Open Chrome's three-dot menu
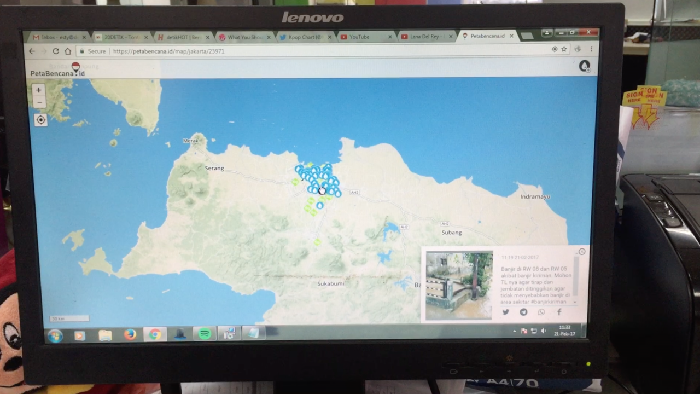700x394 pixels. (x=592, y=49)
